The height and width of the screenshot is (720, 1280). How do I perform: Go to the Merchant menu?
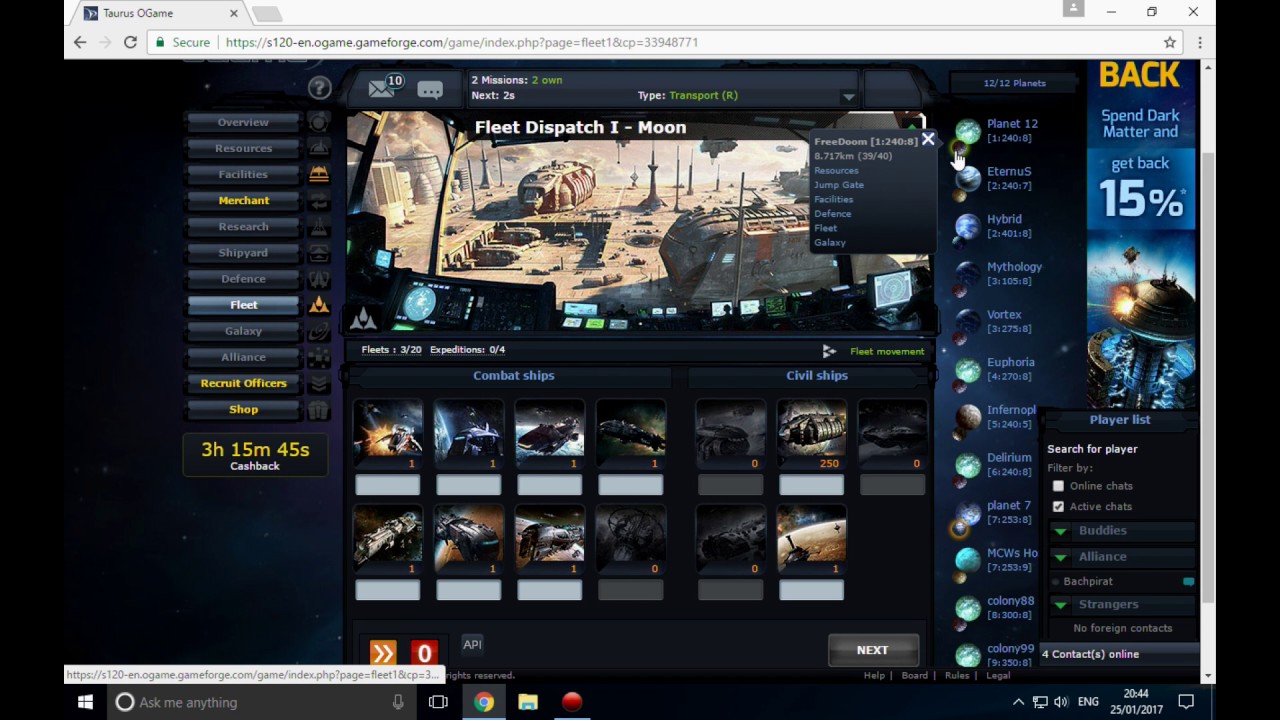click(x=243, y=200)
